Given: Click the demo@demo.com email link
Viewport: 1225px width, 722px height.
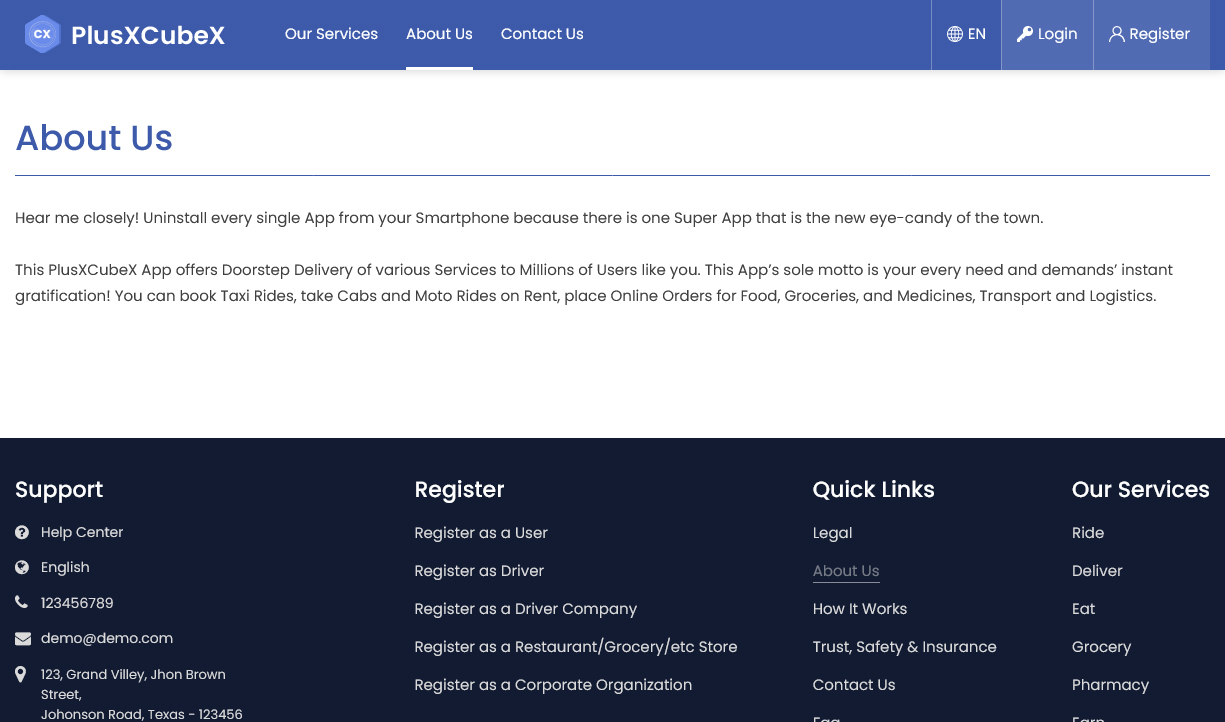Looking at the screenshot, I should tap(107, 638).
